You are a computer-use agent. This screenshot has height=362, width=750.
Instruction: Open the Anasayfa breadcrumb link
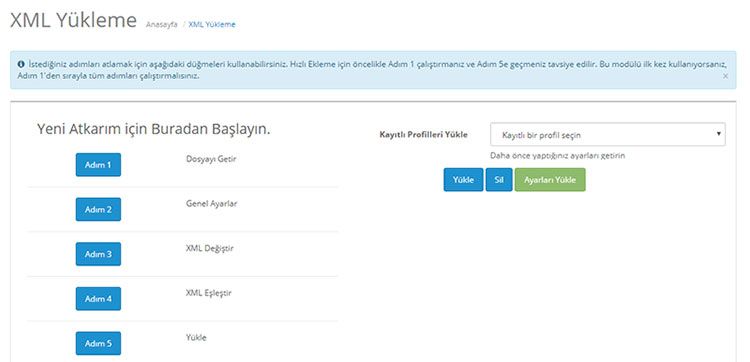coord(161,24)
